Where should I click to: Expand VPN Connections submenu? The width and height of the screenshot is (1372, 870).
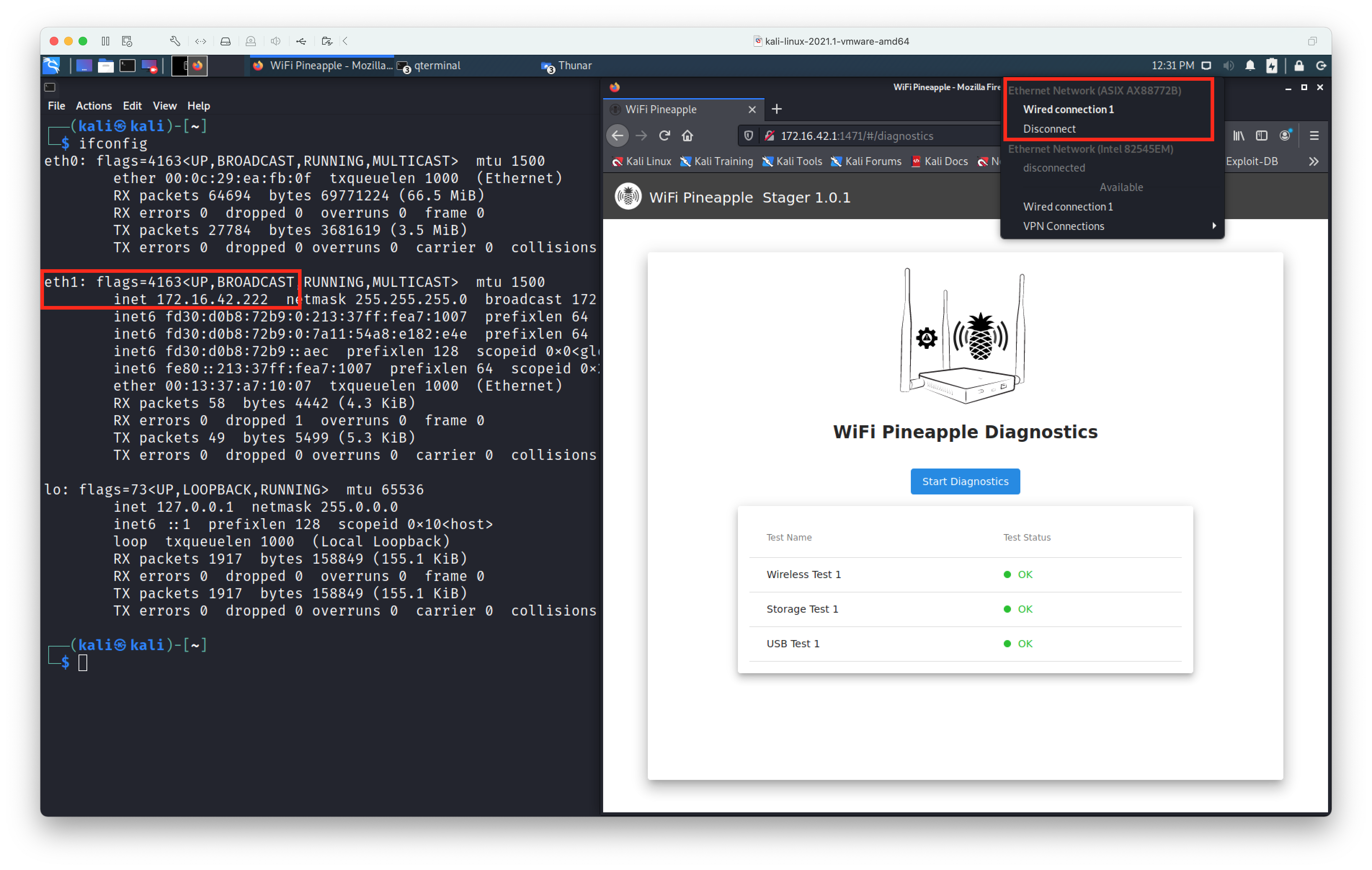coord(1112,226)
